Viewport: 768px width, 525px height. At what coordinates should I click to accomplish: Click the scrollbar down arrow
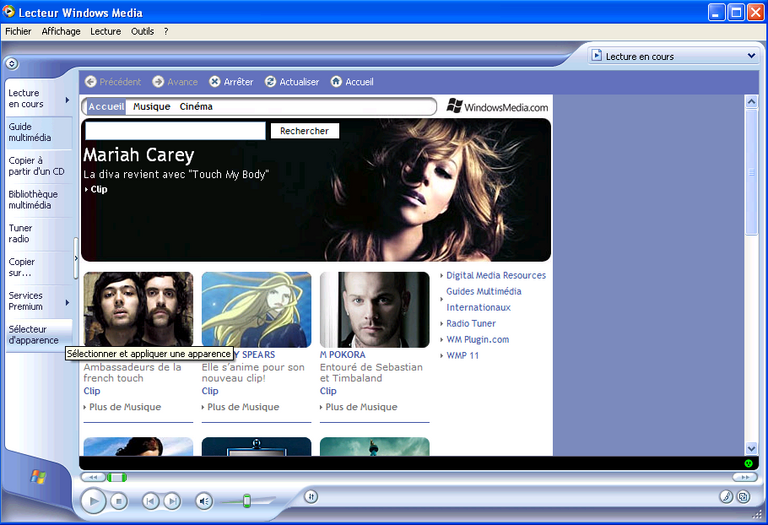[x=751, y=448]
